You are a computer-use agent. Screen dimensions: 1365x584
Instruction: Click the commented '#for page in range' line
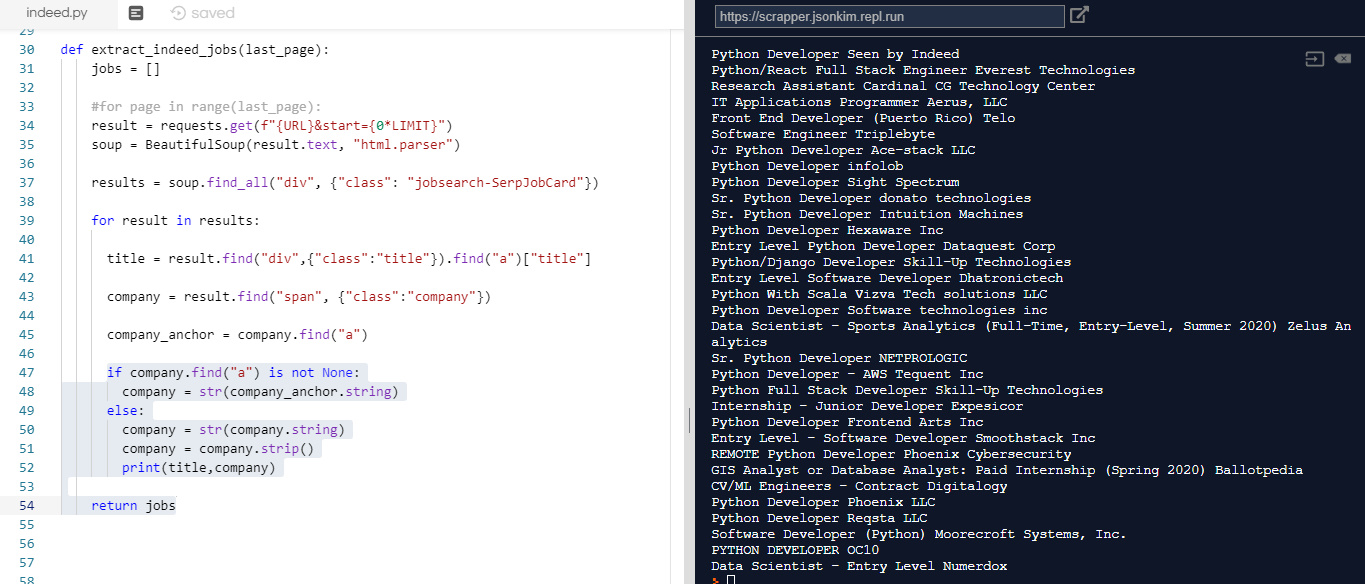pyautogui.click(x=206, y=107)
